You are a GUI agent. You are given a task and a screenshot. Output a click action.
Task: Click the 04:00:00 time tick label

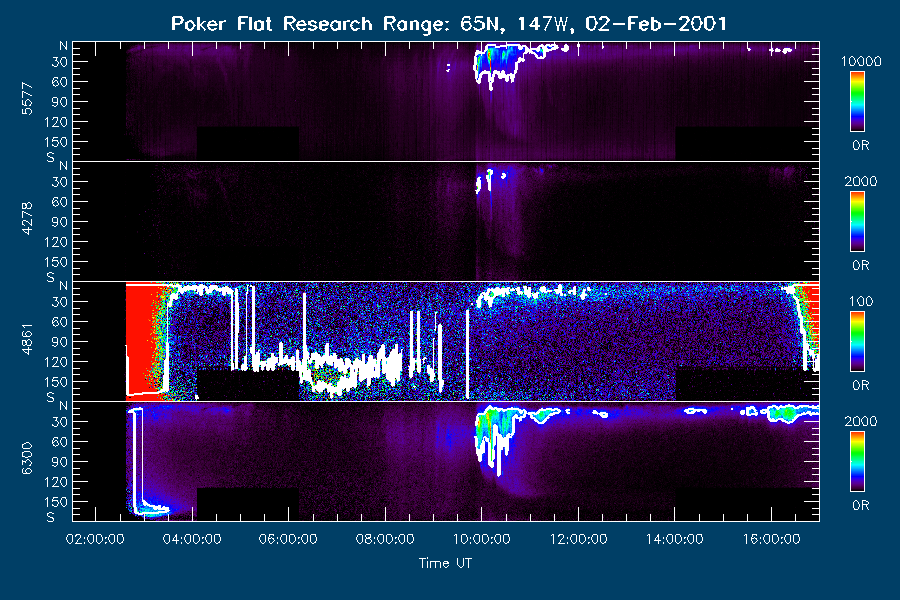[x=192, y=539]
